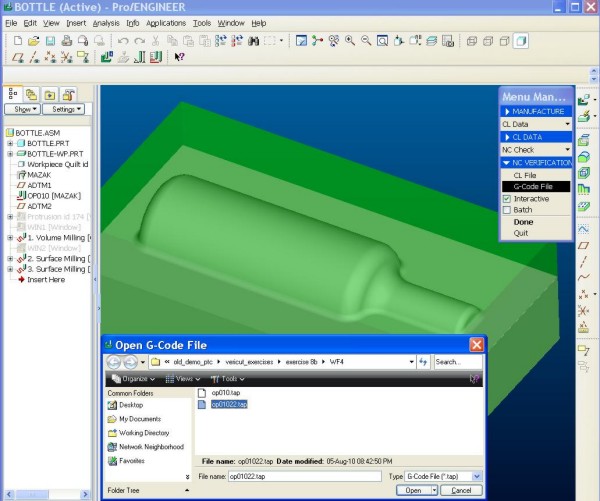Click Working Directory in Common Folders
The height and width of the screenshot is (501, 600).
[139, 433]
